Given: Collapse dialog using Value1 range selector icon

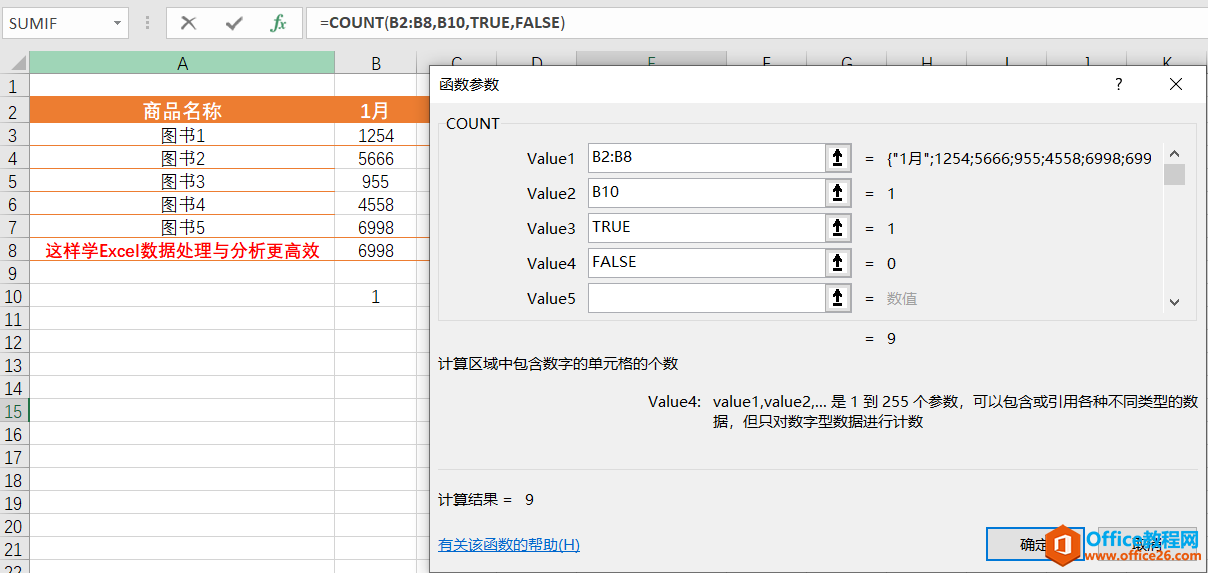Looking at the screenshot, I should coord(837,158).
